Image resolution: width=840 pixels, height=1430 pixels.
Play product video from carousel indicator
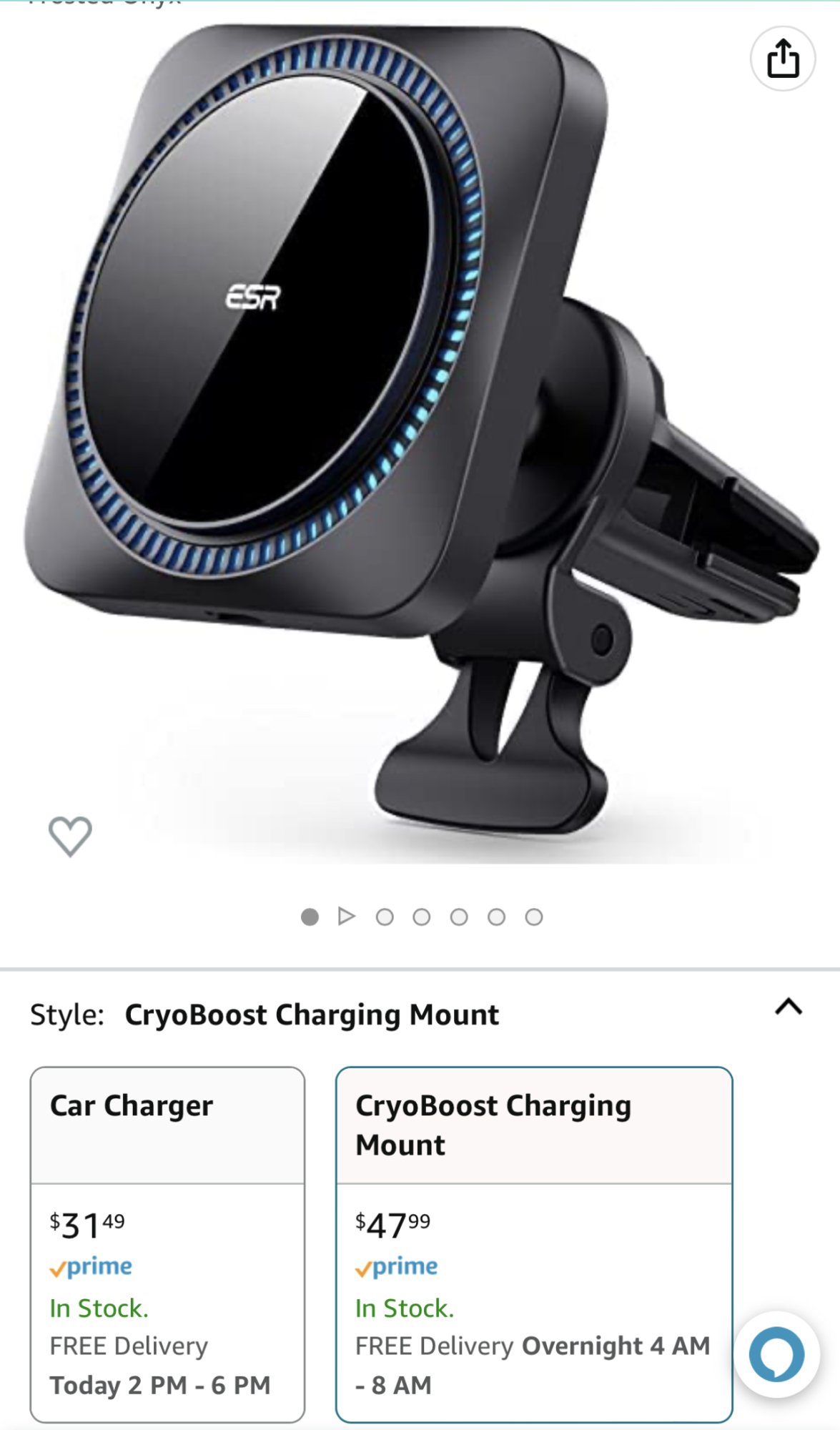click(347, 916)
